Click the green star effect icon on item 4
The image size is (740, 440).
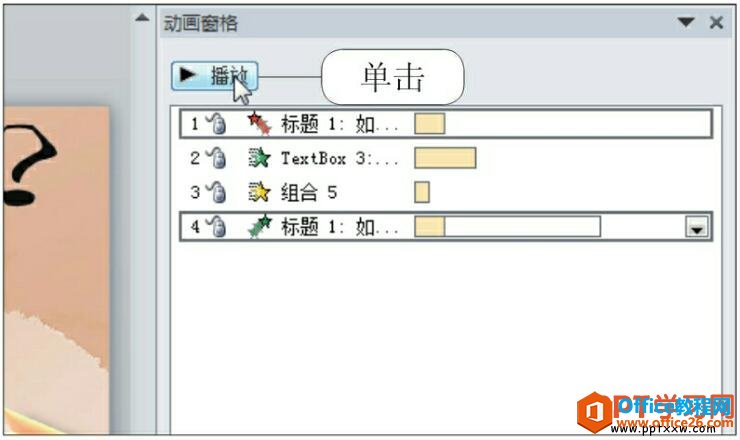259,226
